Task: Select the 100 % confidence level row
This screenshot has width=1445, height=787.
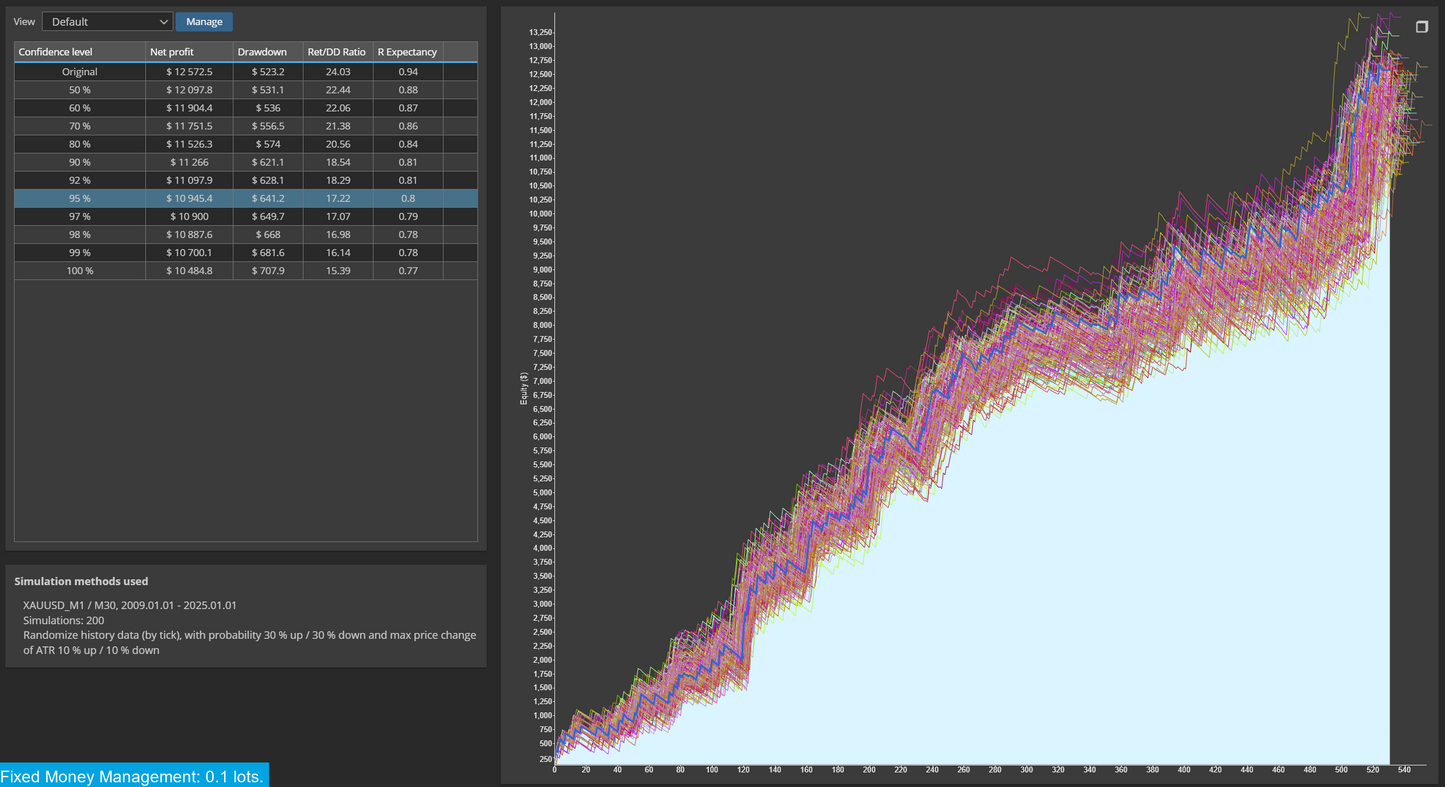Action: click(246, 270)
